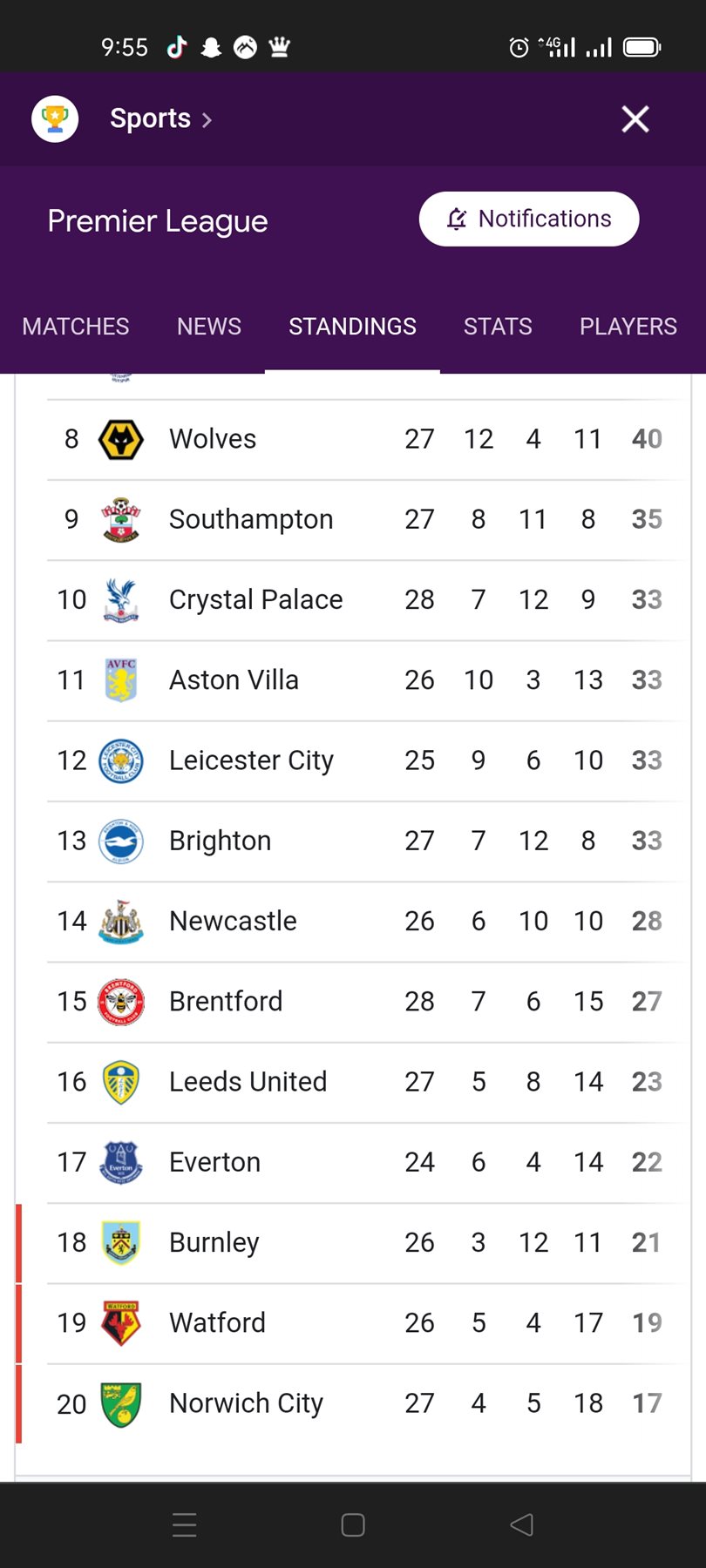The height and width of the screenshot is (1568, 706).
Task: Switch to the MATCHES tab
Action: (76, 327)
